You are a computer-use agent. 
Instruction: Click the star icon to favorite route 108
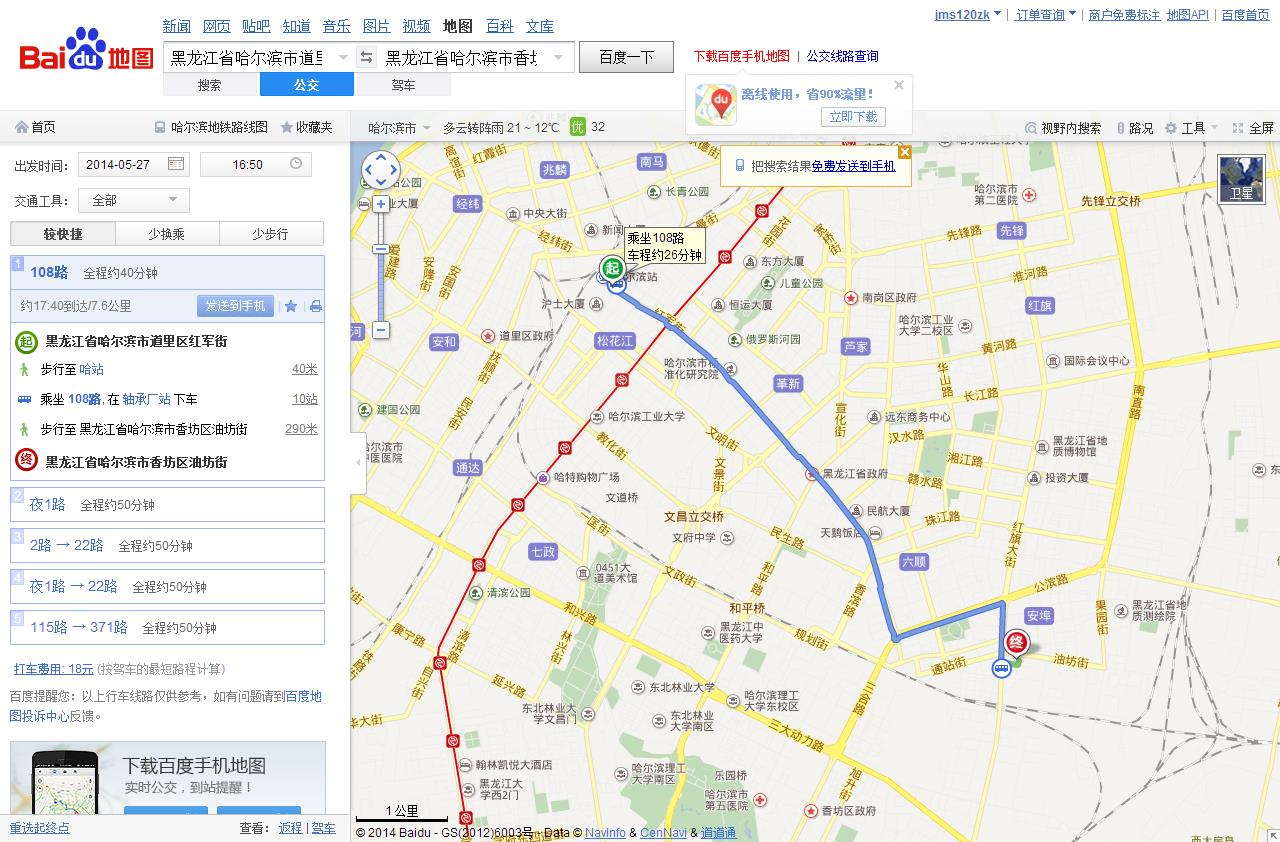point(291,306)
